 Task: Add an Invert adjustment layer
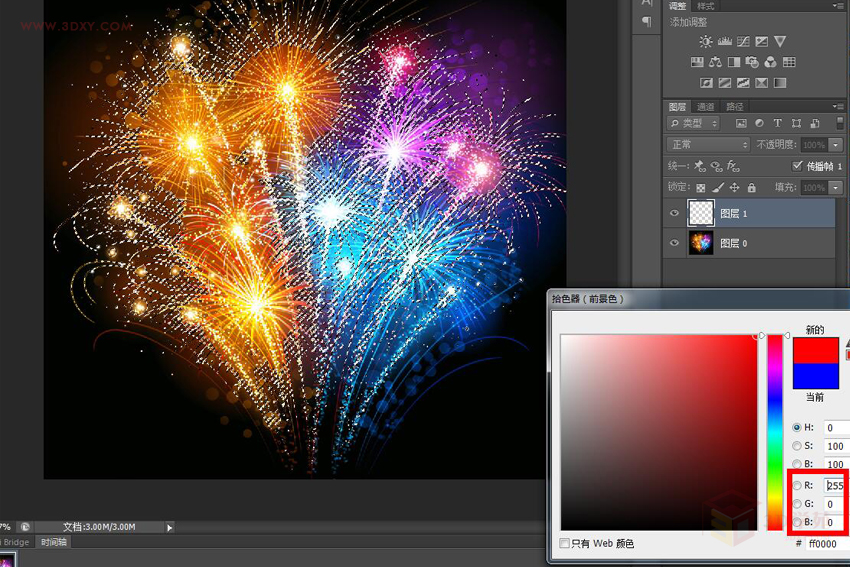[706, 83]
